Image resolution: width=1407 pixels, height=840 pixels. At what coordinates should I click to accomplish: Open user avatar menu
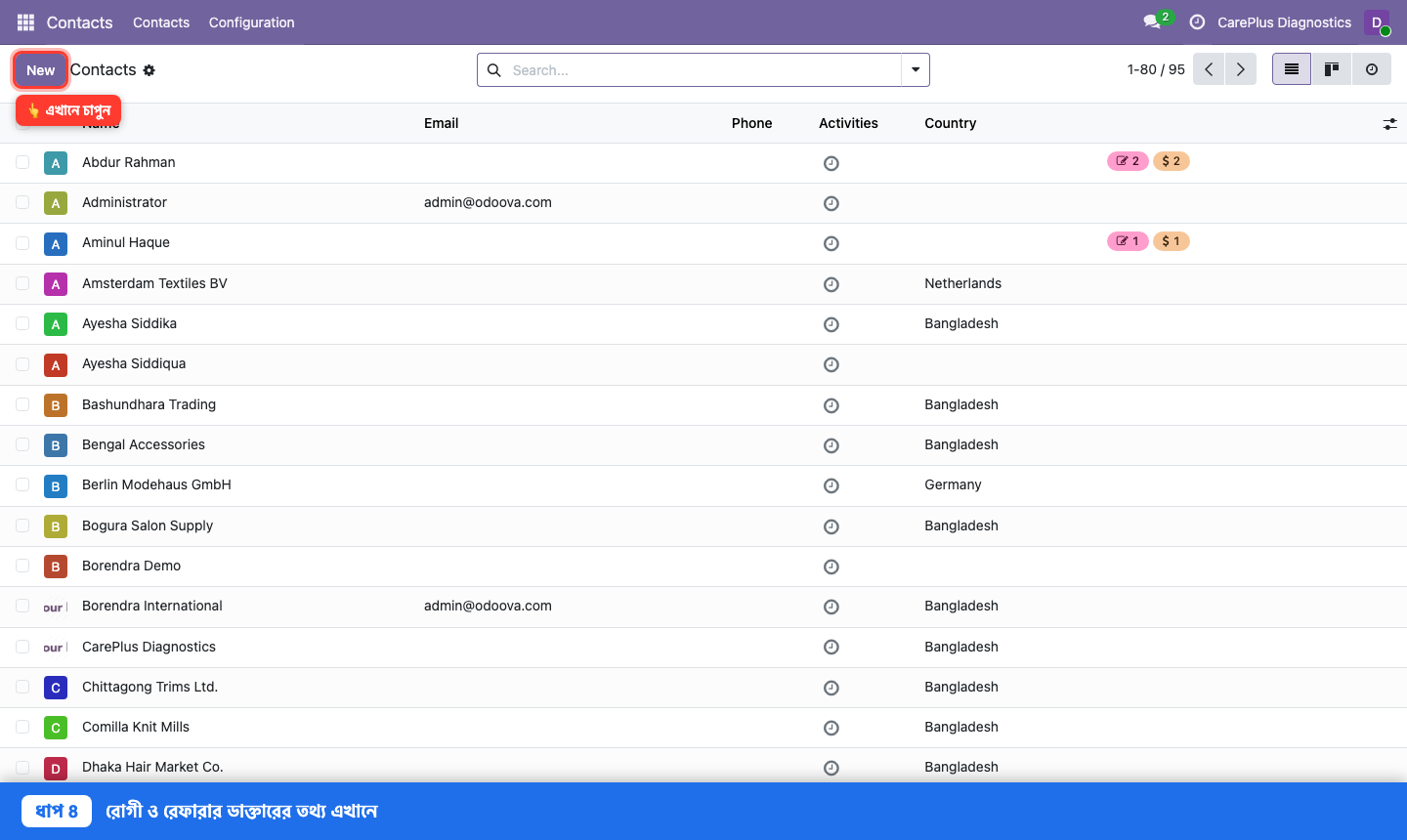point(1377,22)
